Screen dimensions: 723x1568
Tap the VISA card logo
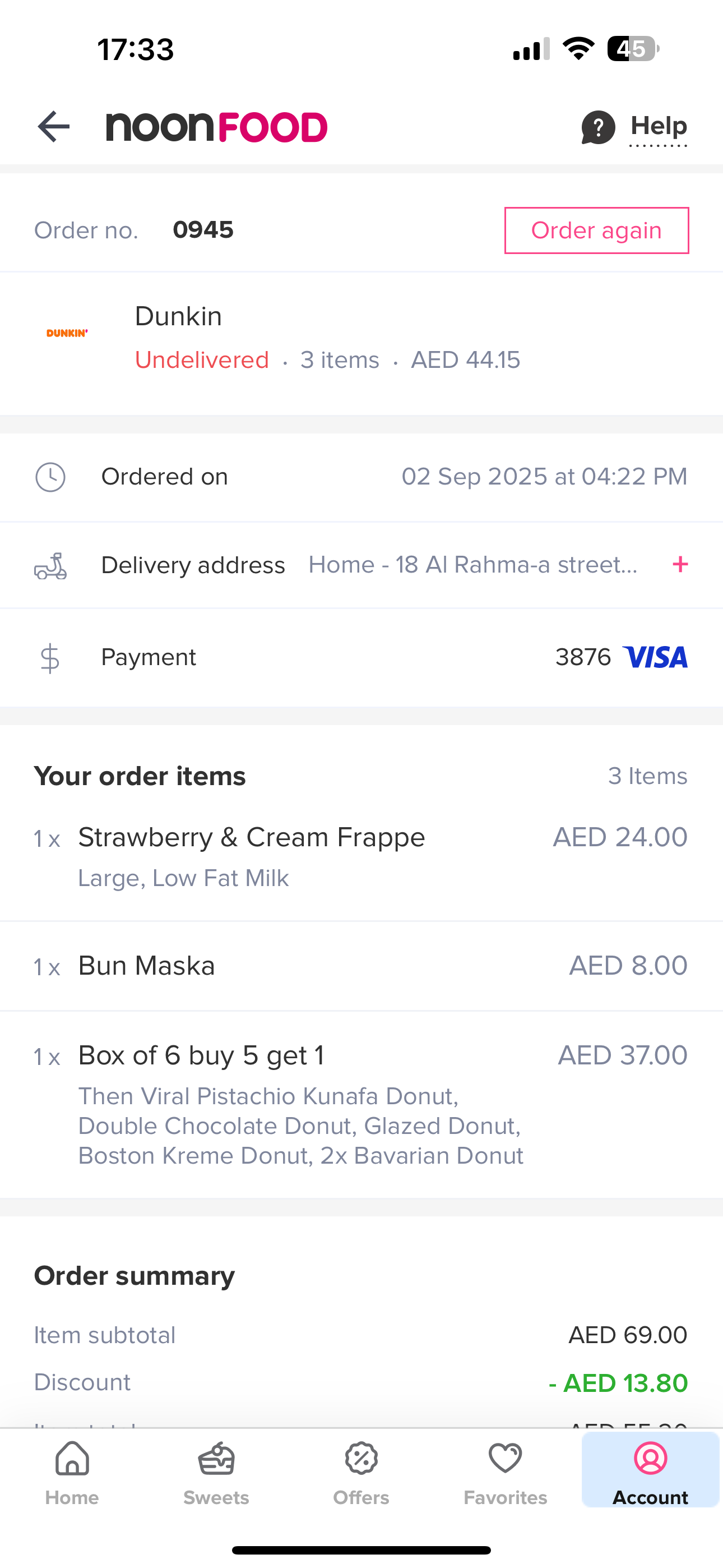click(x=655, y=657)
